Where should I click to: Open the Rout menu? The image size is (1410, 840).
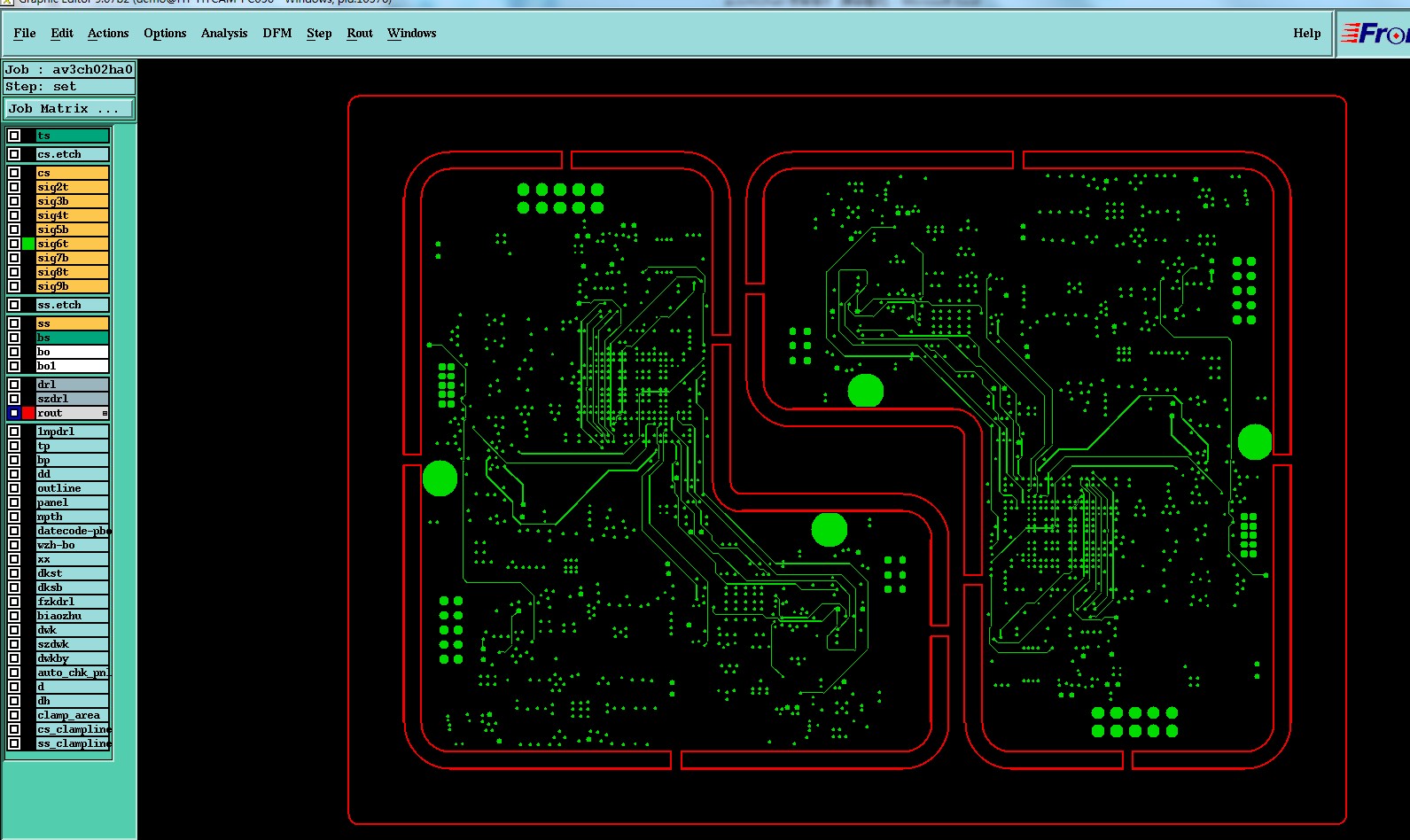click(360, 33)
